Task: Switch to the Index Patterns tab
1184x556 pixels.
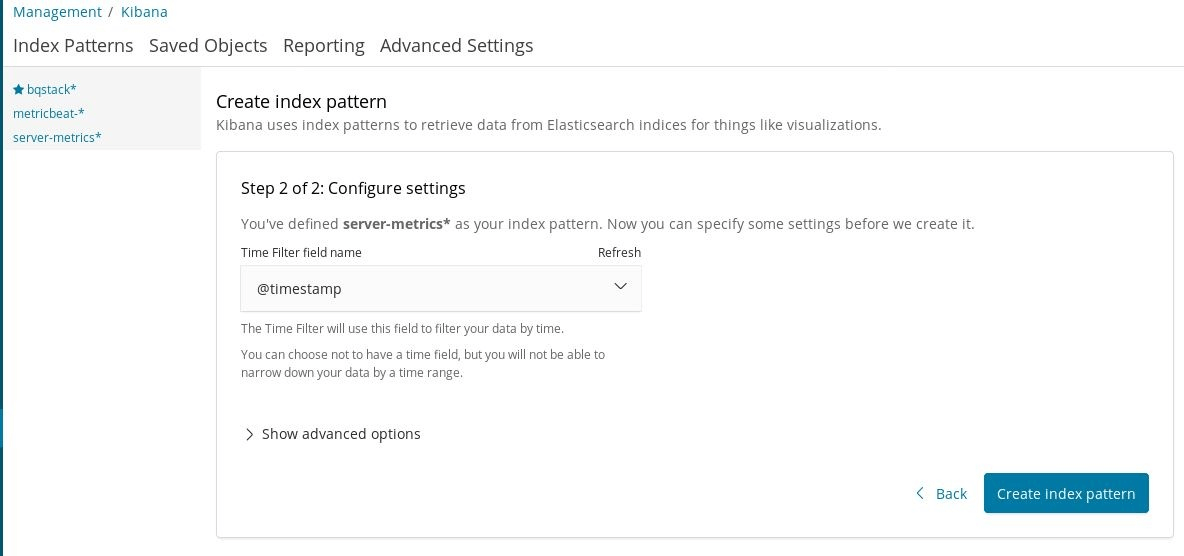Action: [x=73, y=45]
